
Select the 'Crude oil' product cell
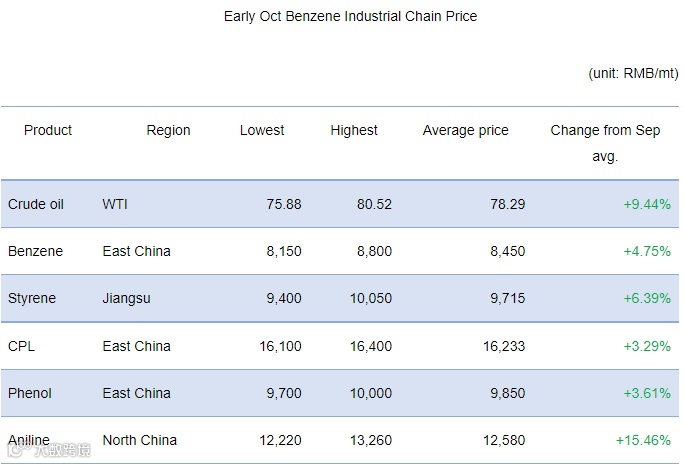(36, 204)
